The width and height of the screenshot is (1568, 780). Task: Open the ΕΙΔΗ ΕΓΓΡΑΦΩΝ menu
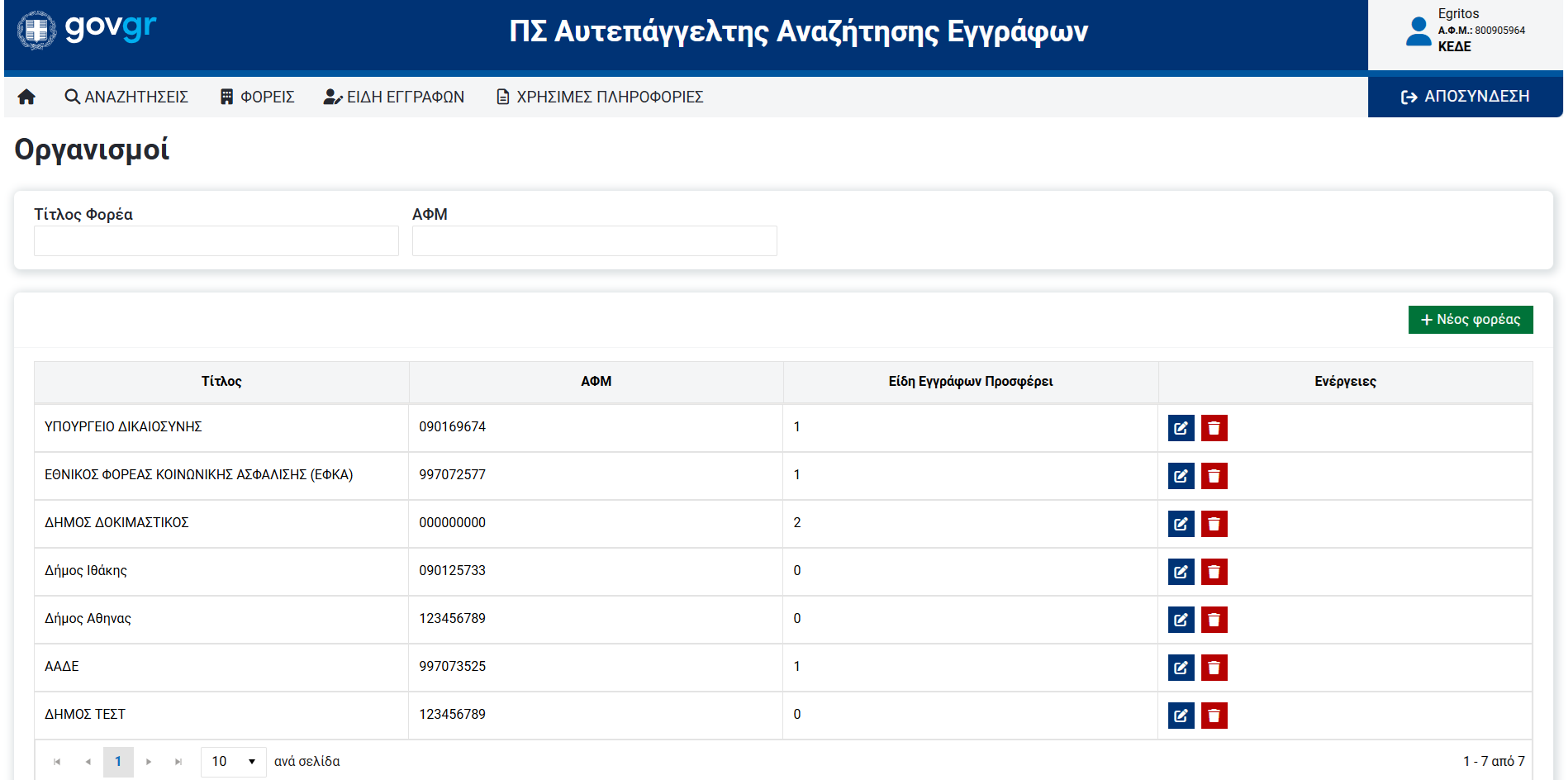pos(394,97)
